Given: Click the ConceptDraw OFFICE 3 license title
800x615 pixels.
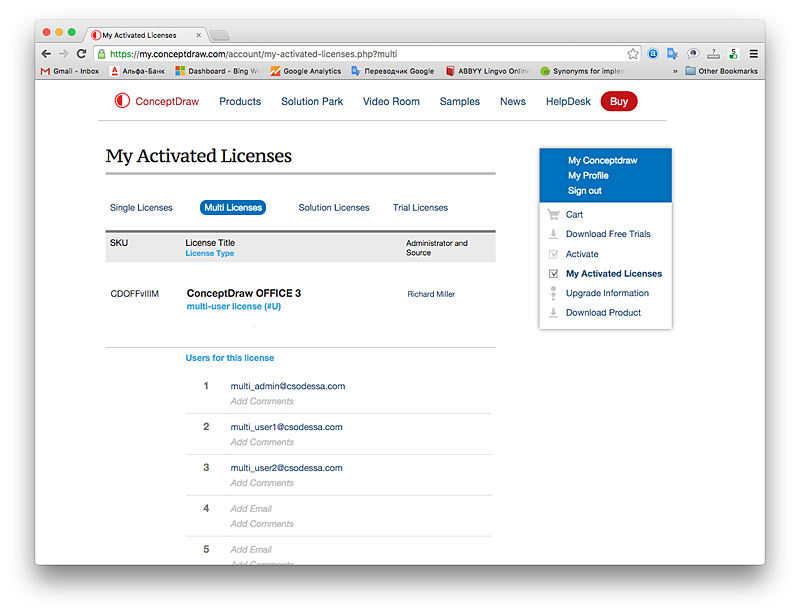Looking at the screenshot, I should click(x=244, y=293).
